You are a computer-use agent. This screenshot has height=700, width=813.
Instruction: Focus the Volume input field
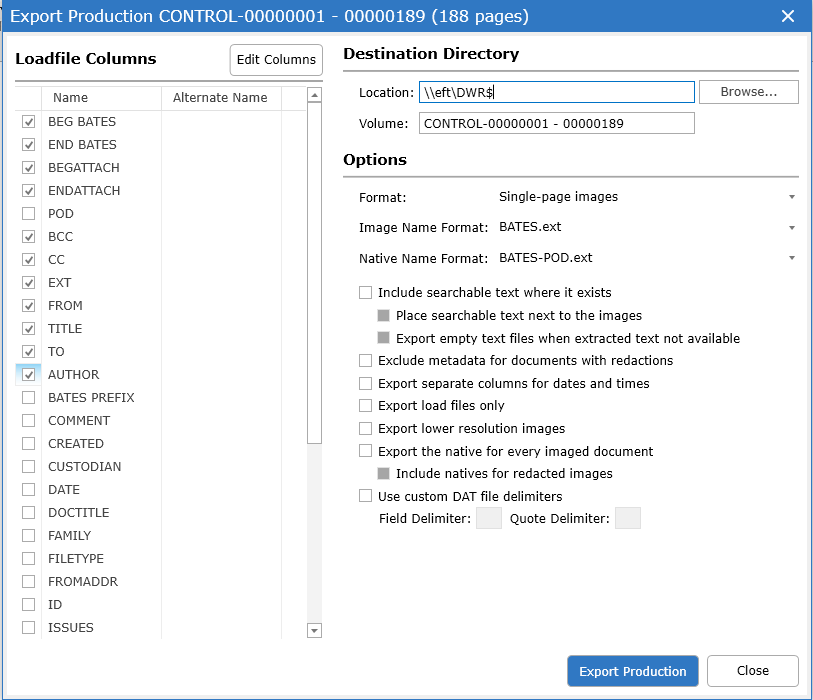click(x=557, y=123)
